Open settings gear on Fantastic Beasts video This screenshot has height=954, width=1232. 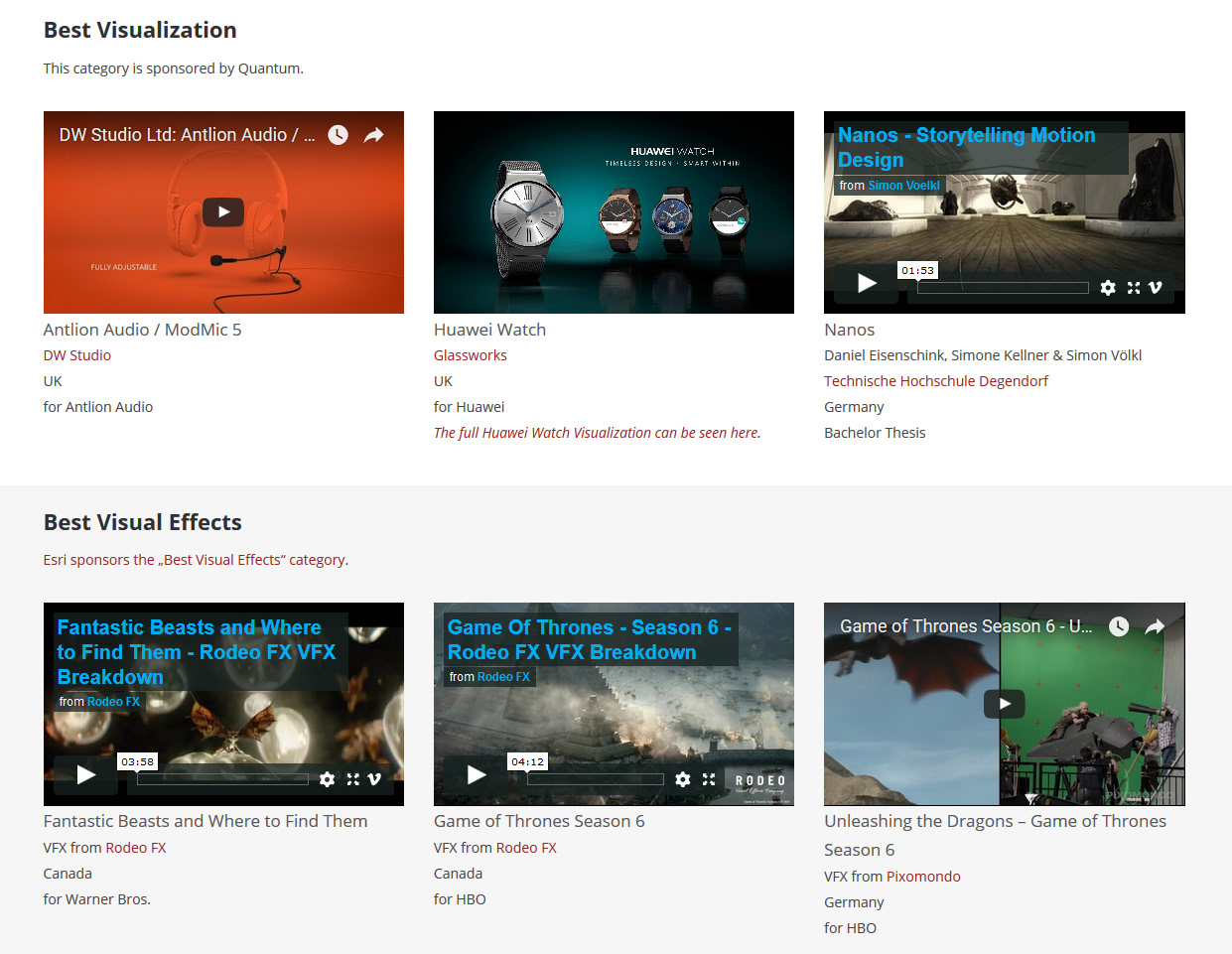(x=328, y=779)
